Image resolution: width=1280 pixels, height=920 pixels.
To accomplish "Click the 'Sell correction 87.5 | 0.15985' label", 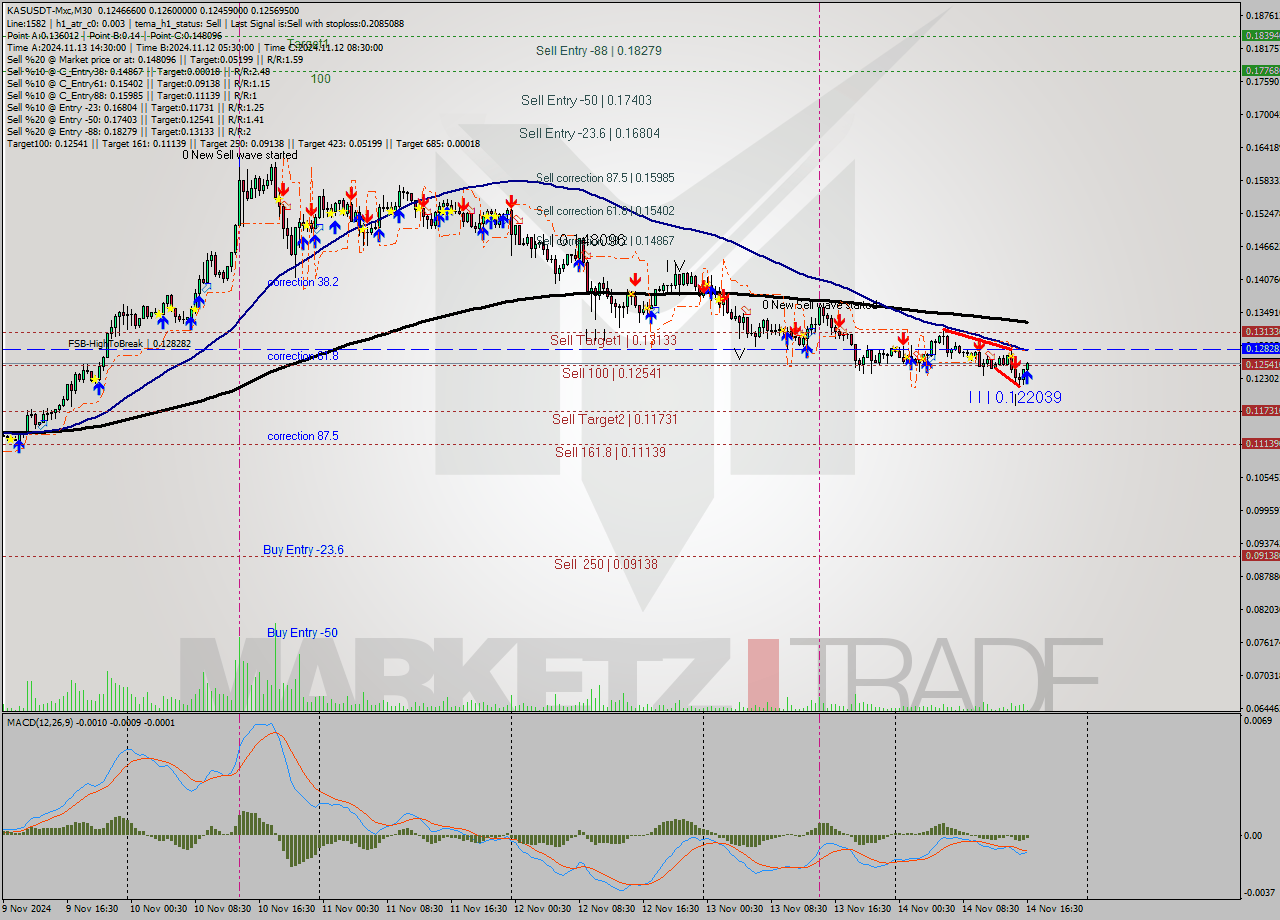I will [605, 178].
